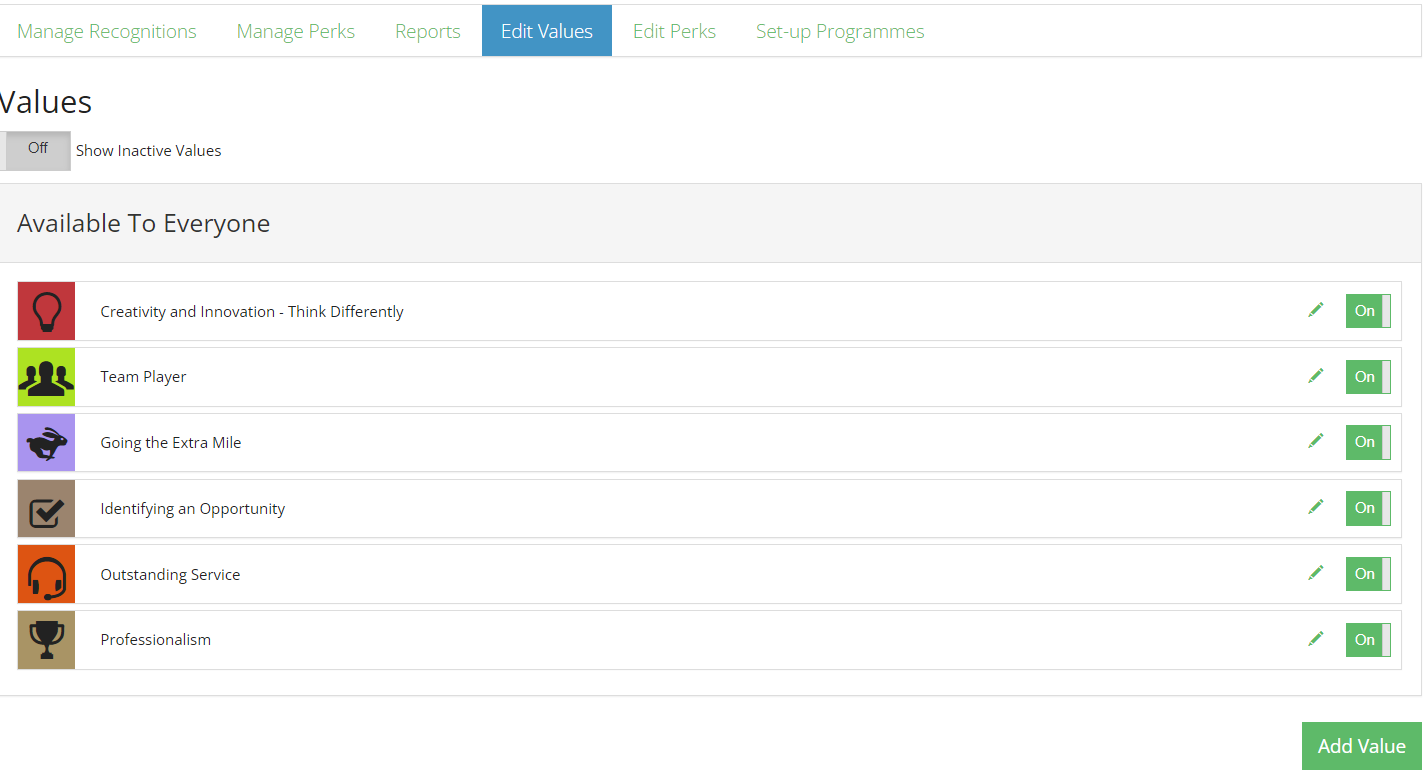Open Set-up Programmes tab

pos(840,31)
